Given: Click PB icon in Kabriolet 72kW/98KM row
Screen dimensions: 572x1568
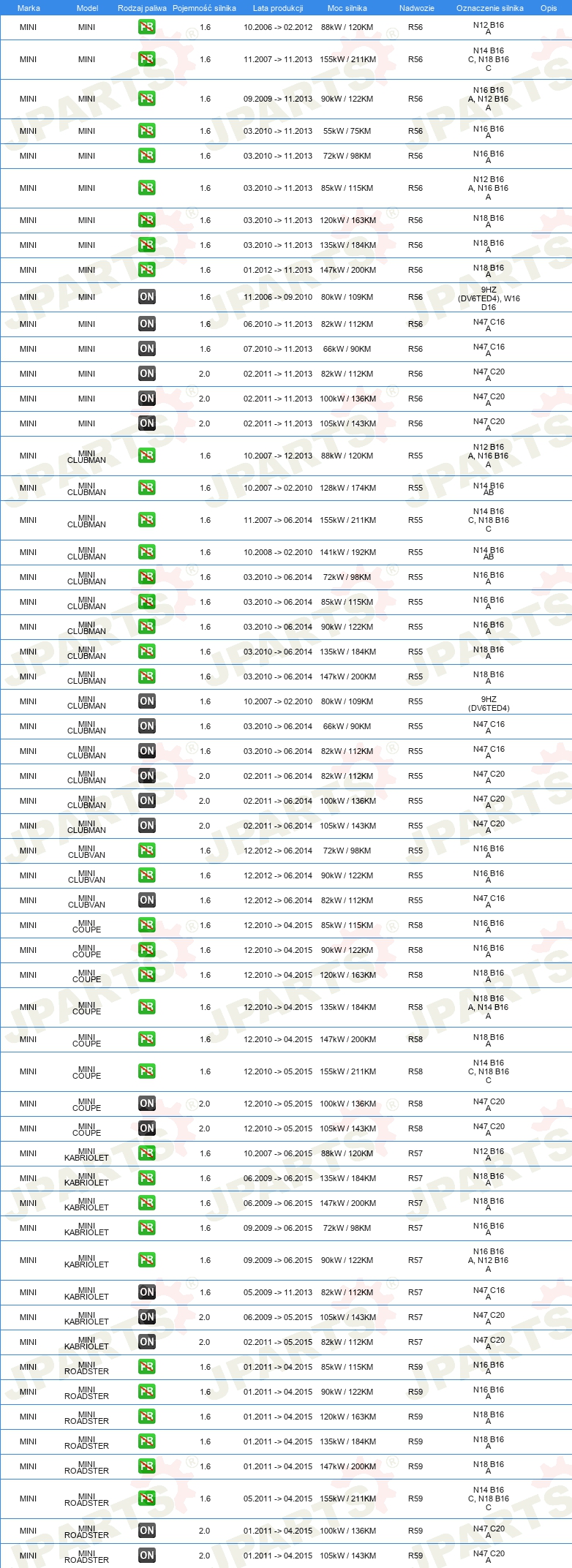Looking at the screenshot, I should [x=146, y=1228].
